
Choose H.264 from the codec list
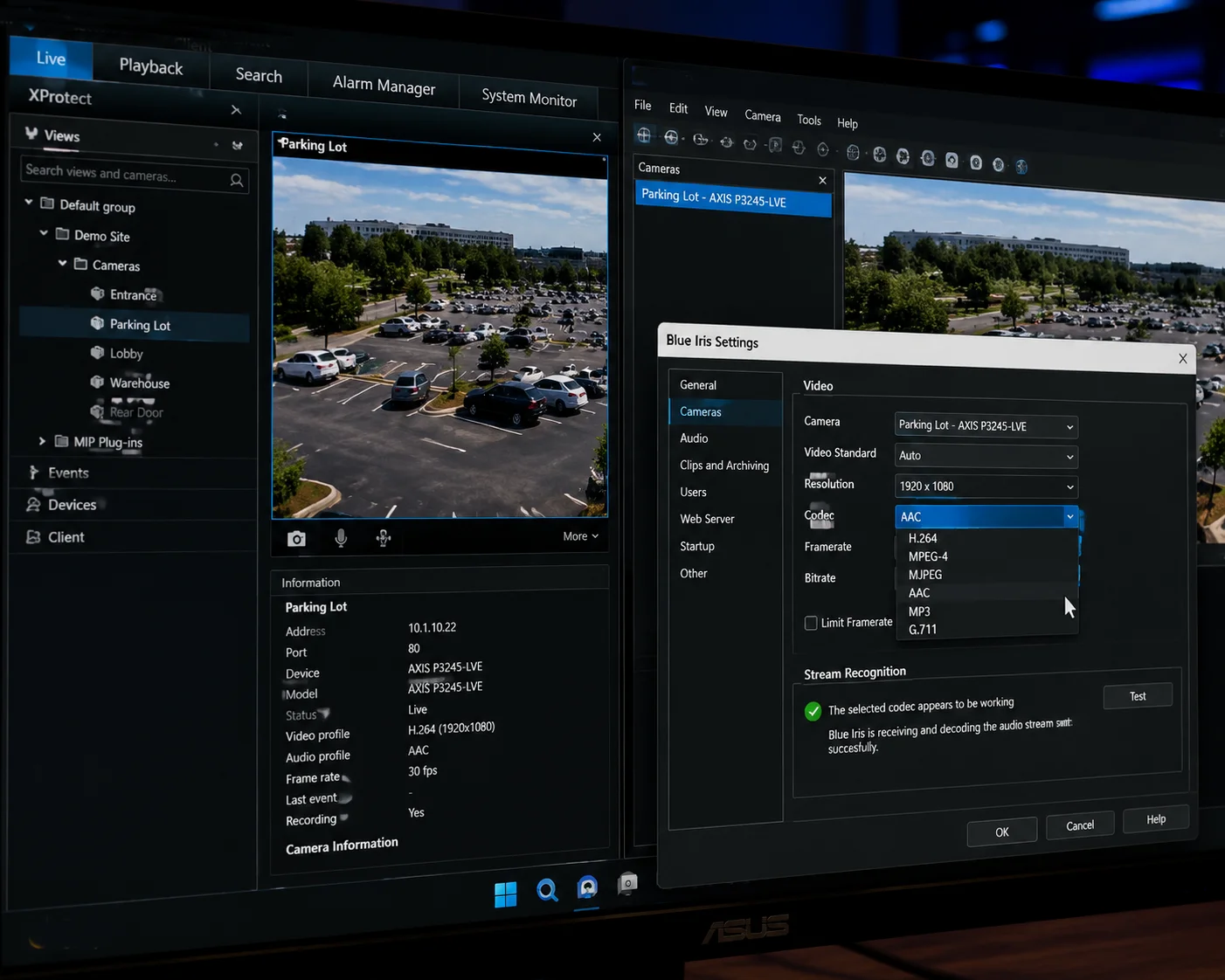(923, 538)
